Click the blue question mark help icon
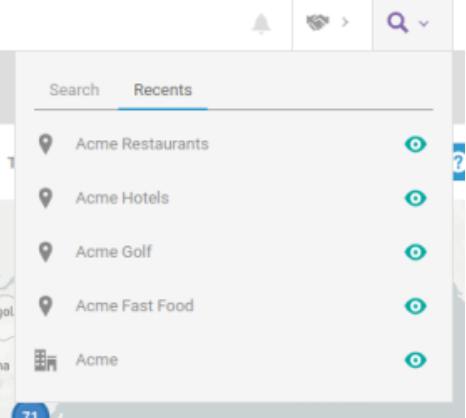 pyautogui.click(x=459, y=162)
